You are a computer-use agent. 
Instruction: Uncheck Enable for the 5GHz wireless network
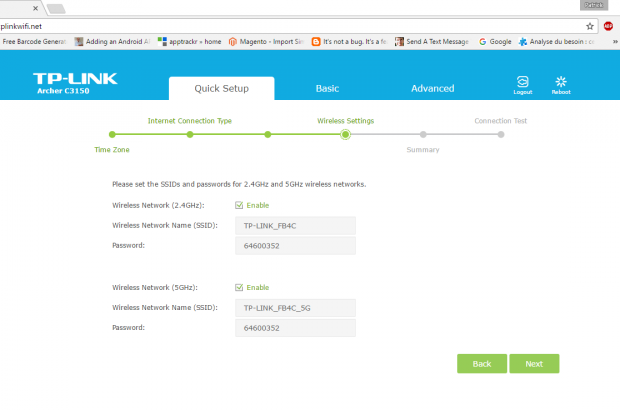238,287
